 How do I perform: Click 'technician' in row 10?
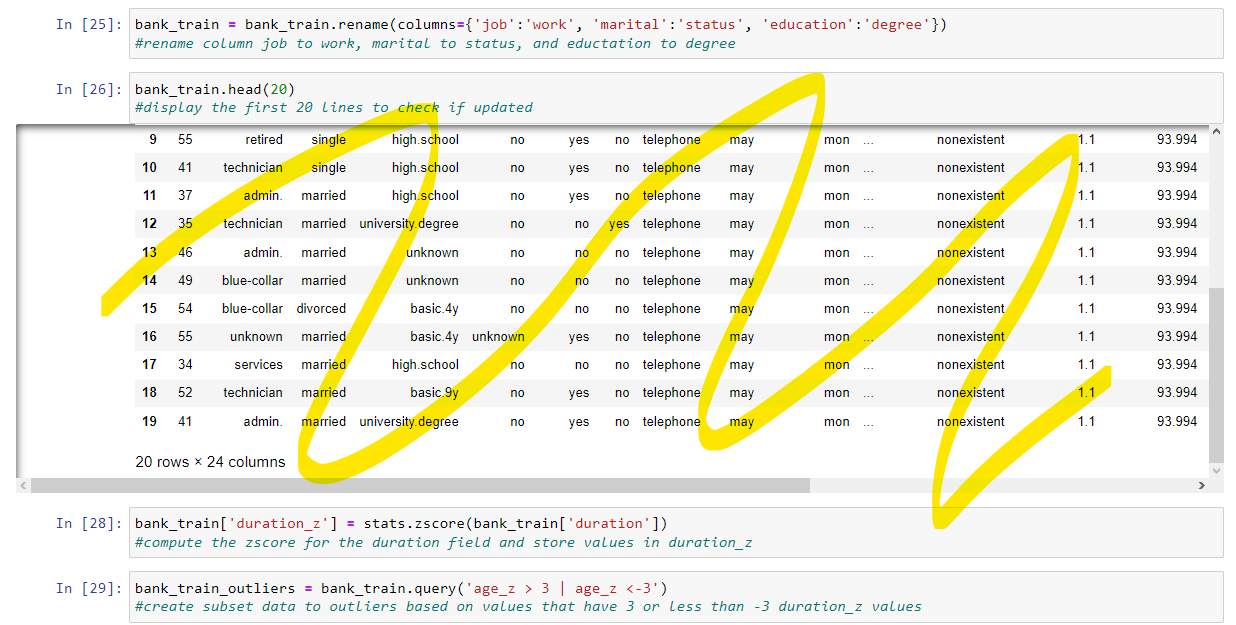coord(253,168)
